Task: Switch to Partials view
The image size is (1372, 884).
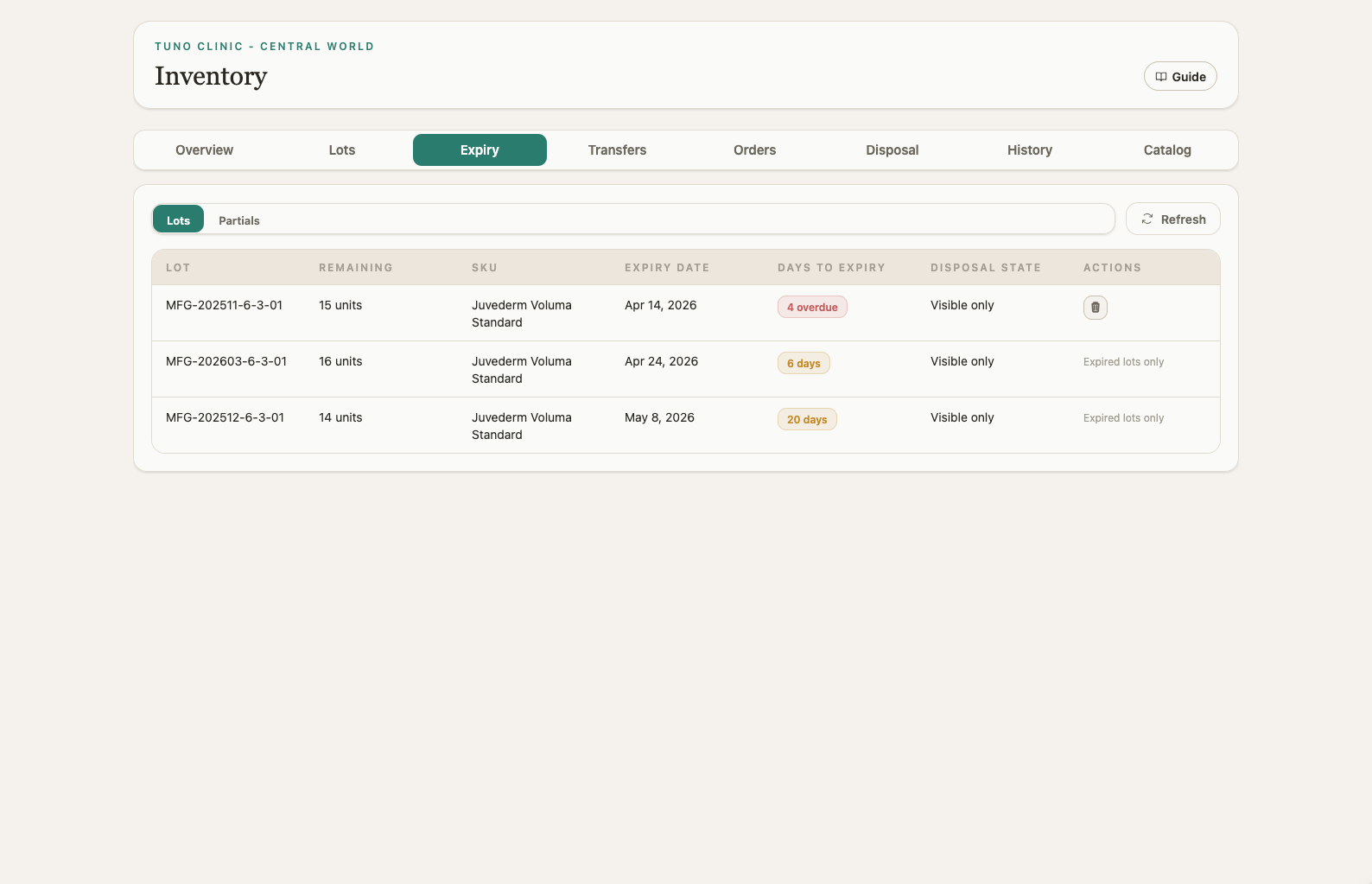Action: (239, 220)
